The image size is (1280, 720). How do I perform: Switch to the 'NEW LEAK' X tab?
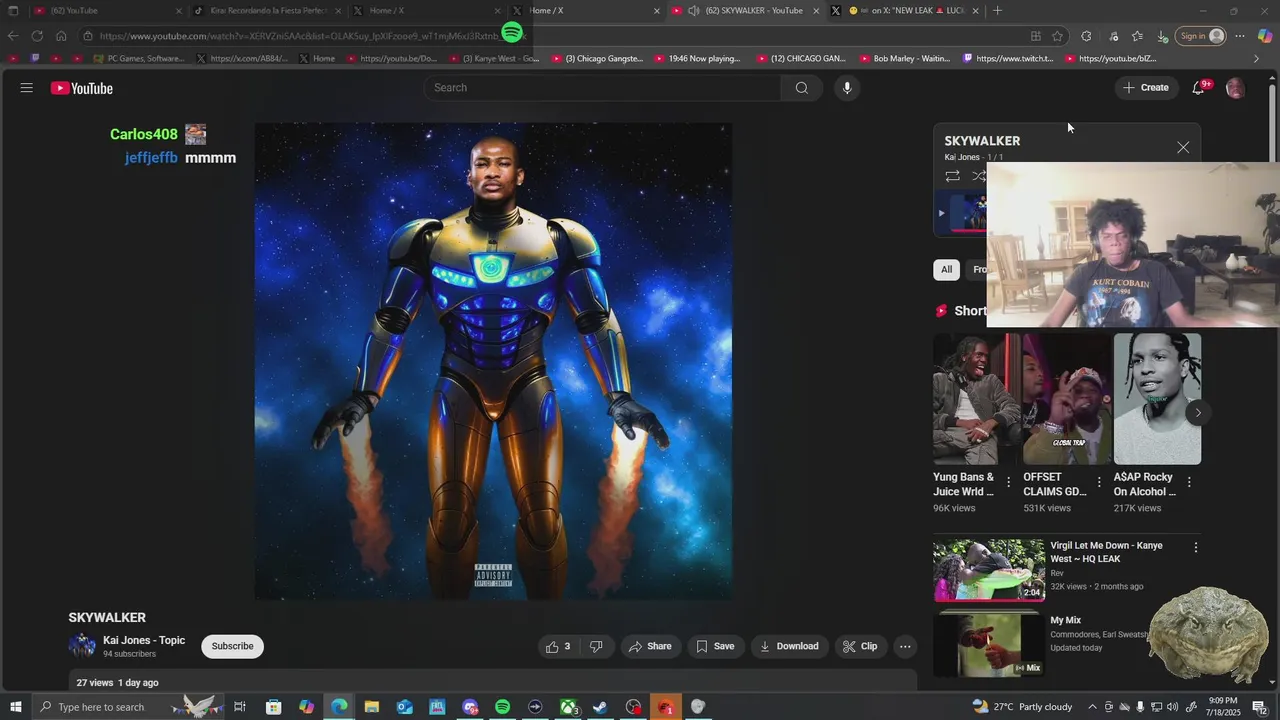tap(905, 10)
